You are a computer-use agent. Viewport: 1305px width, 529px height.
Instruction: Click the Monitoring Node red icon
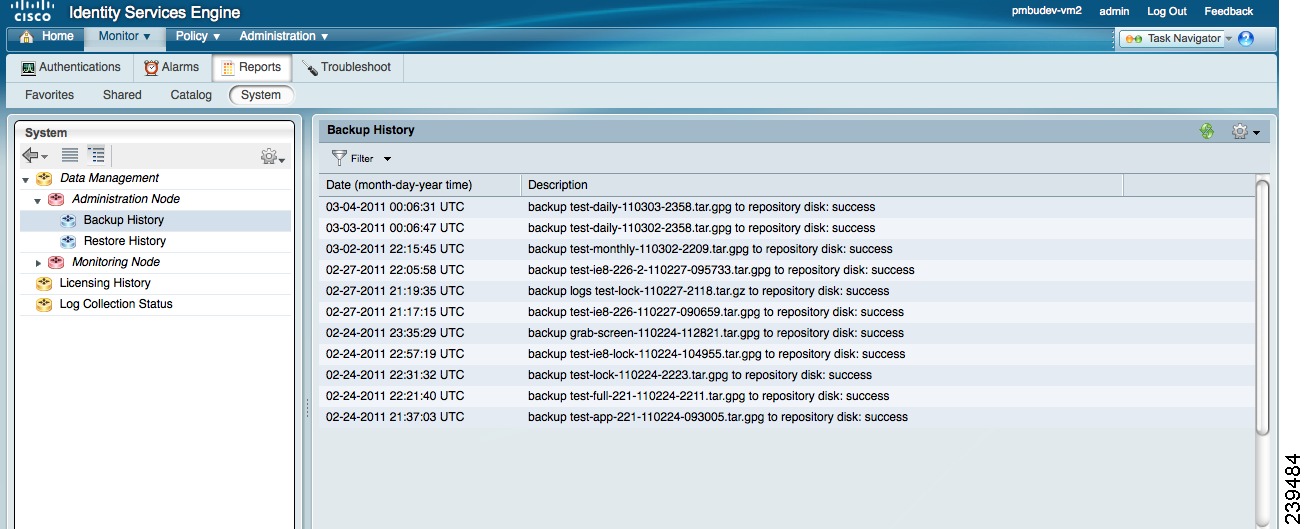point(55,263)
